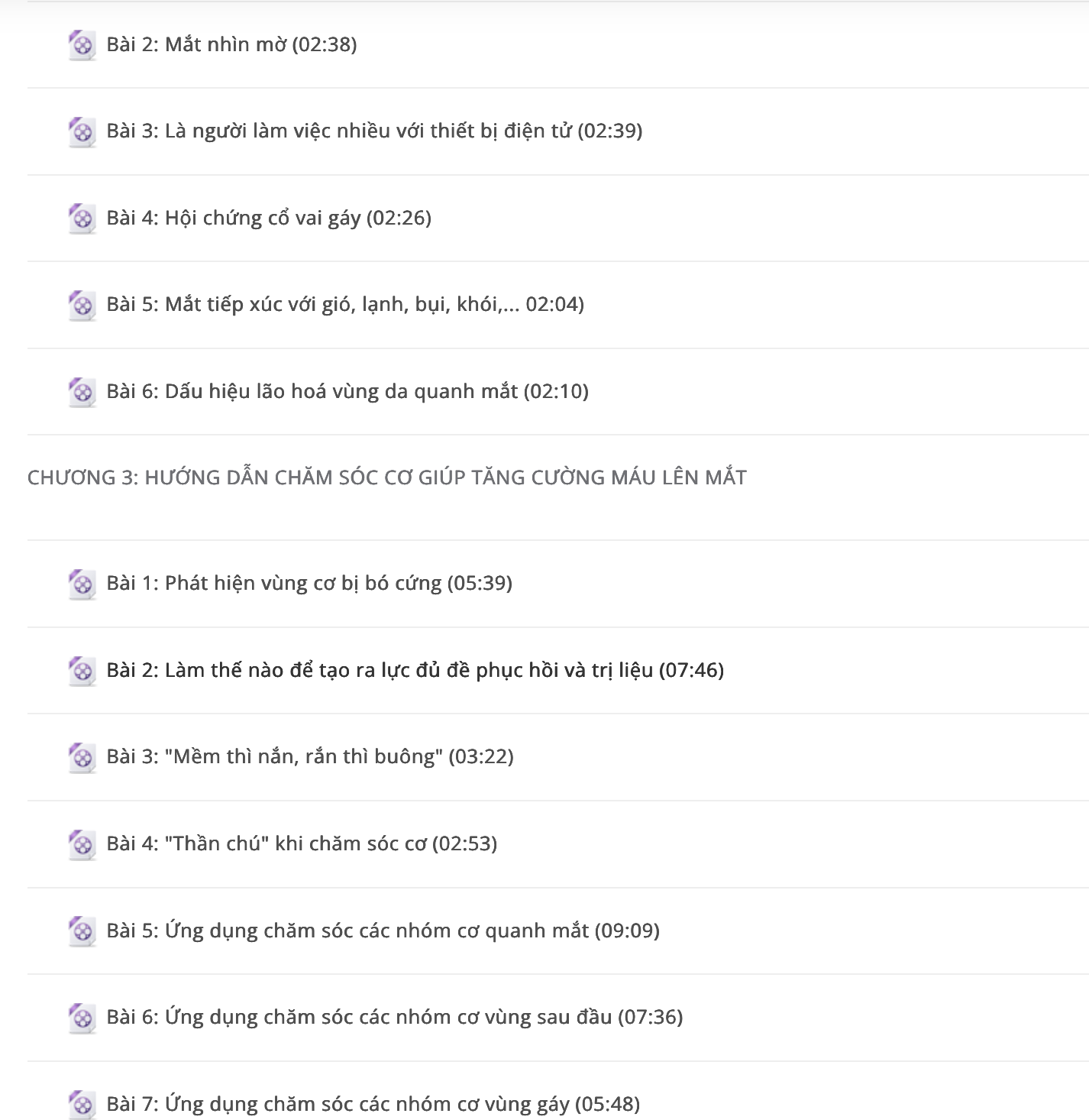Open lesson Dấu hiệu lão hoá vùng da quanh mắt
This screenshot has width=1089, height=1120.
tap(347, 391)
